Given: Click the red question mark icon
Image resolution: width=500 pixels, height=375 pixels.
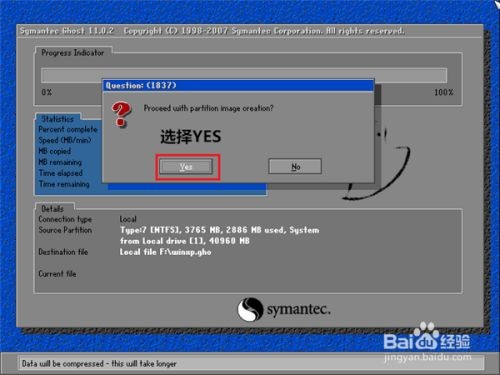Looking at the screenshot, I should click(121, 114).
